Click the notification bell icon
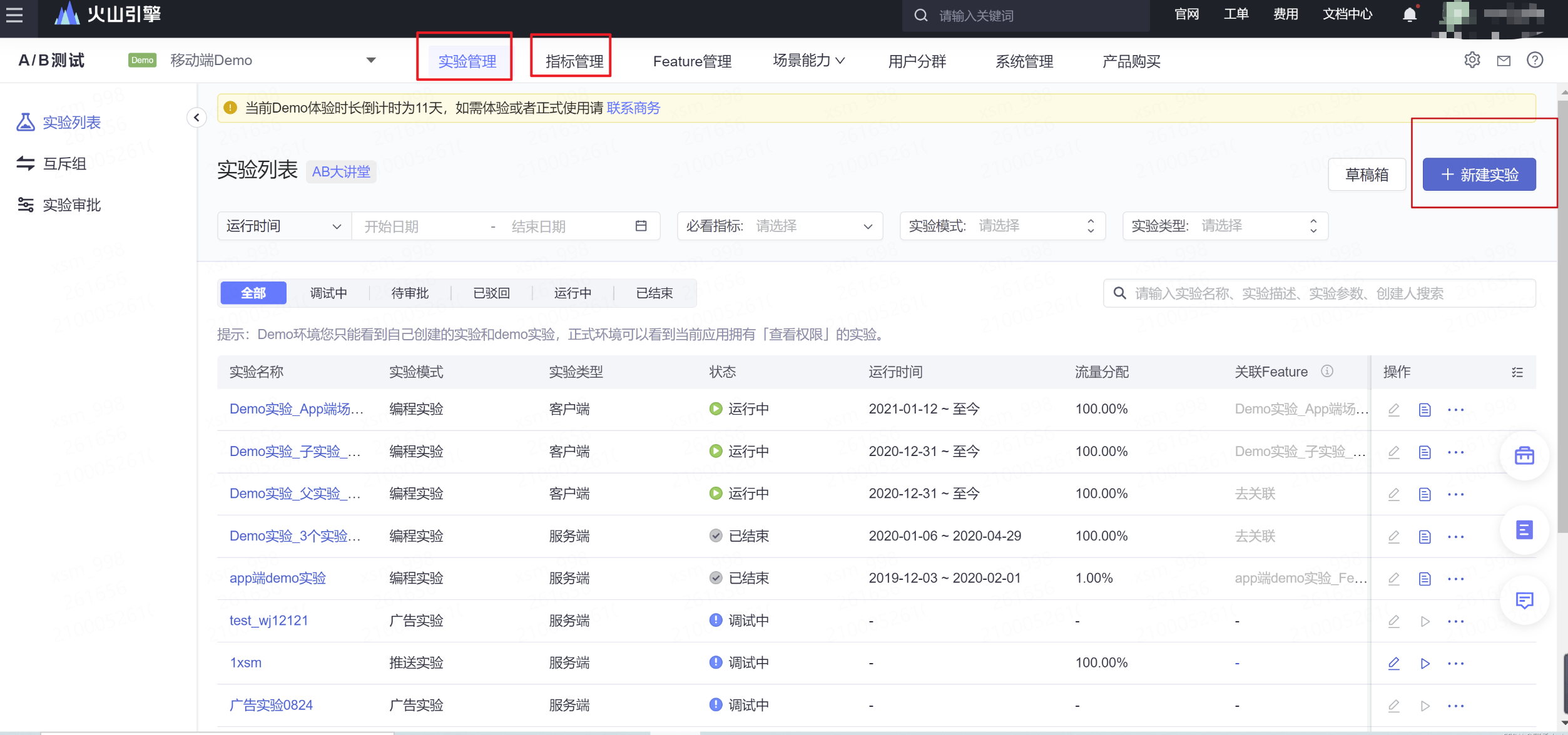Screen dimensions: 1568x735 click(x=1409, y=15)
